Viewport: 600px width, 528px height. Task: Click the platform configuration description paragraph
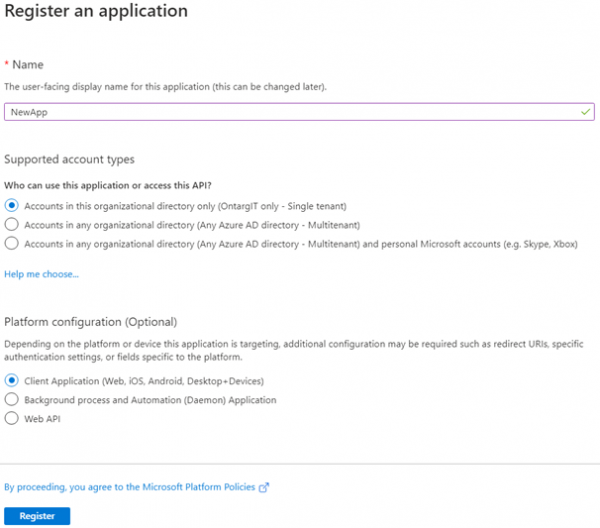pyautogui.click(x=293, y=350)
